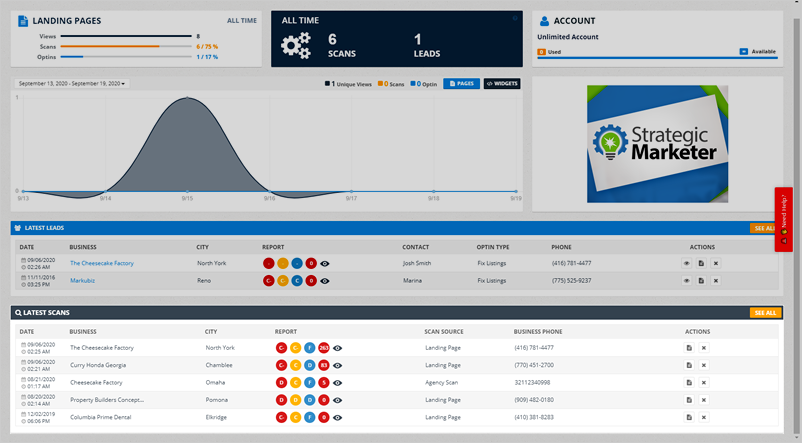This screenshot has height=443, width=802.
Task: Click the Scans orange progress bar
Action: pyautogui.click(x=110, y=46)
